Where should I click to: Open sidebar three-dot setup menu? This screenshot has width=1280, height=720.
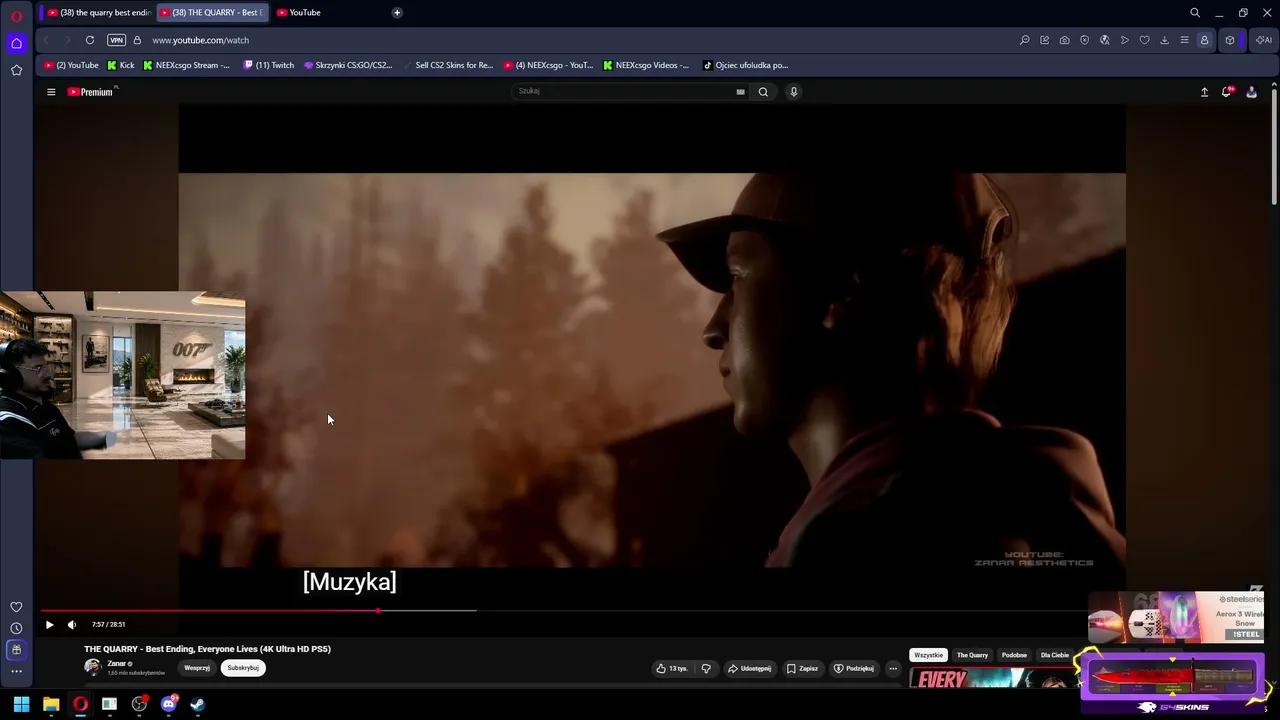pyautogui.click(x=16, y=671)
